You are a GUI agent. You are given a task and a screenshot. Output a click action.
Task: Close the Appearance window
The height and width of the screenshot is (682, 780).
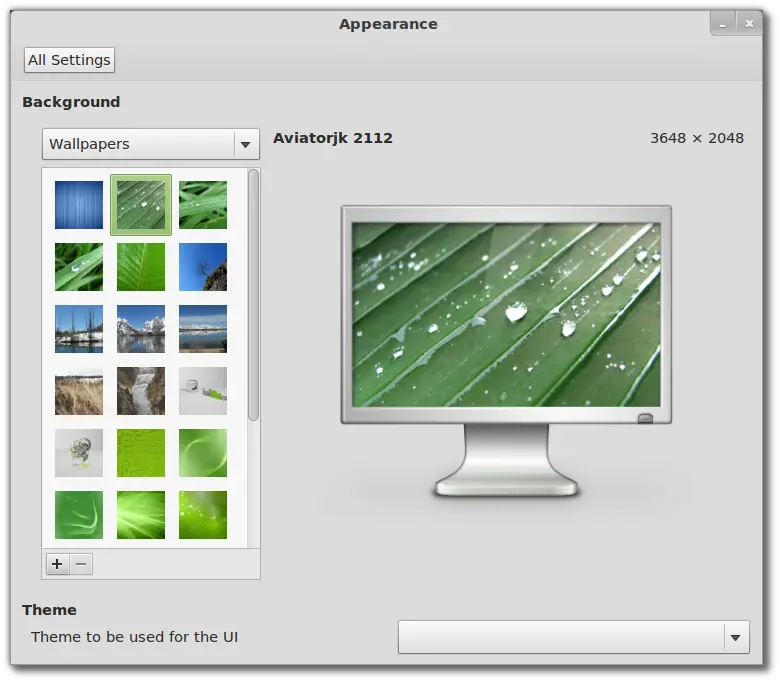pos(749,24)
